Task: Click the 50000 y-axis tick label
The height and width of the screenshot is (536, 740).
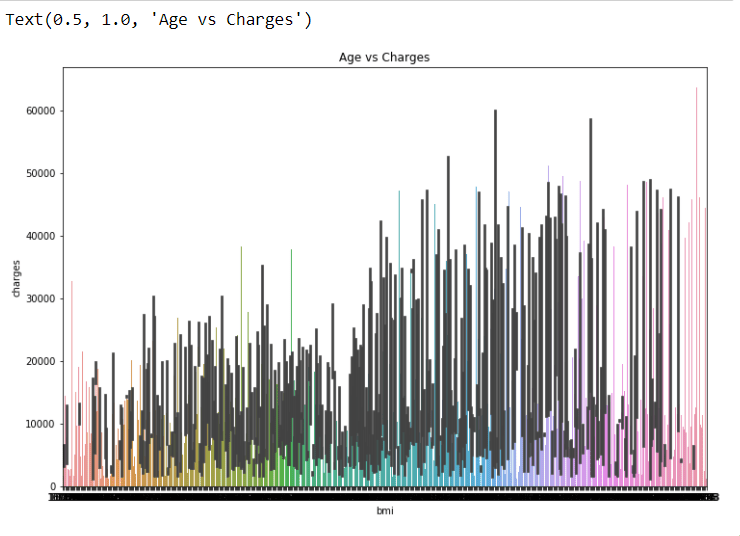Action: pos(39,174)
